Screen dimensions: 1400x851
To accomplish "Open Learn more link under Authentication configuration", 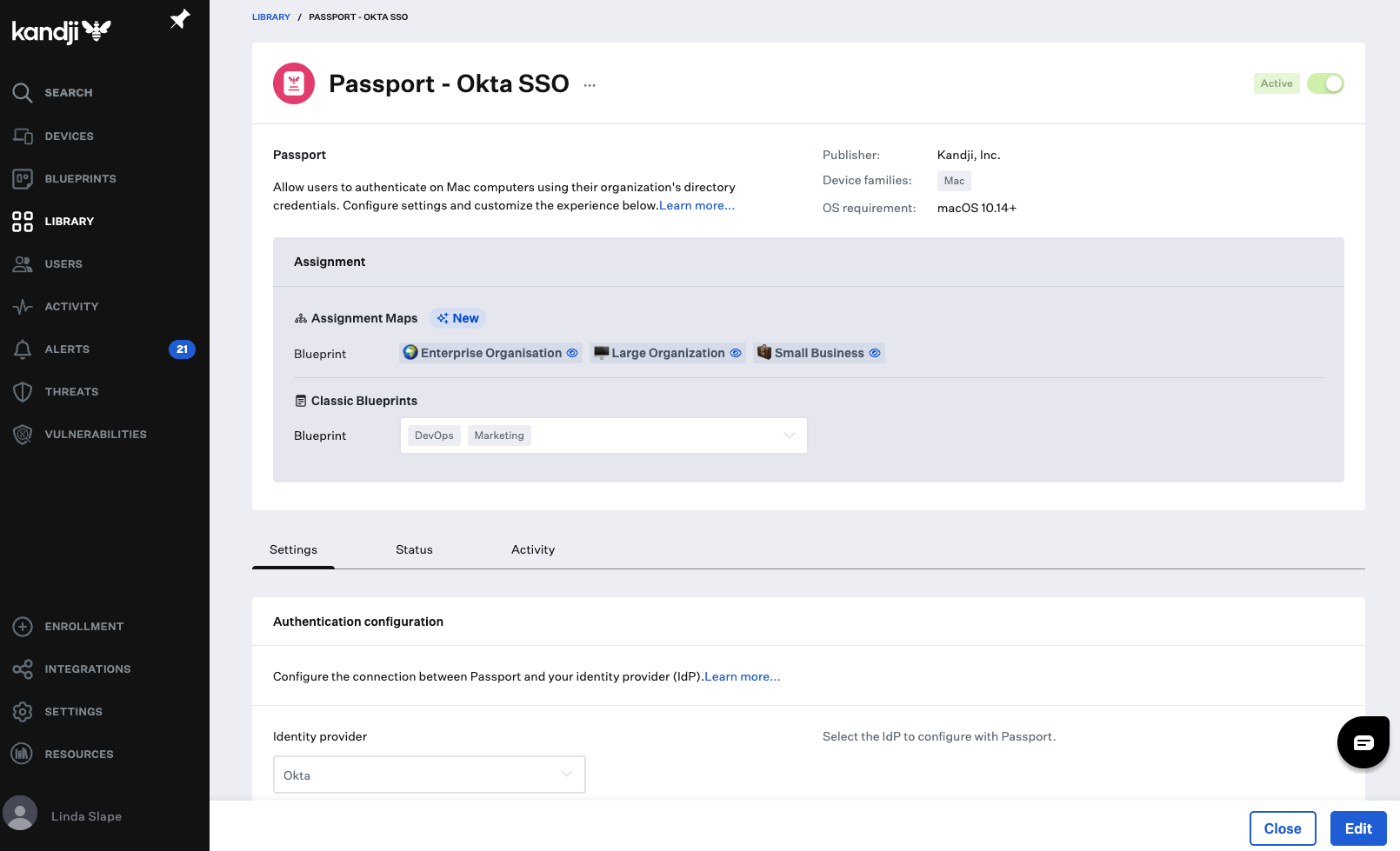I will click(x=743, y=677).
